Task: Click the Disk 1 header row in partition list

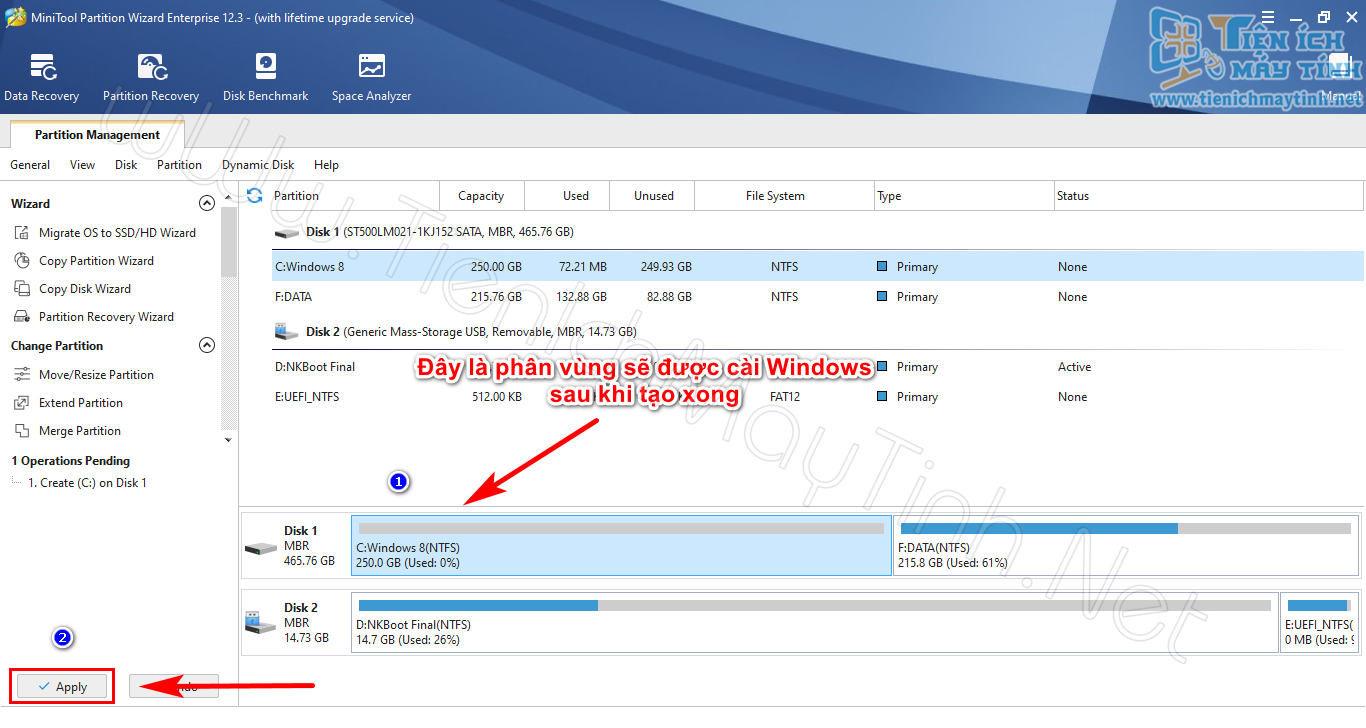Action: (x=817, y=232)
